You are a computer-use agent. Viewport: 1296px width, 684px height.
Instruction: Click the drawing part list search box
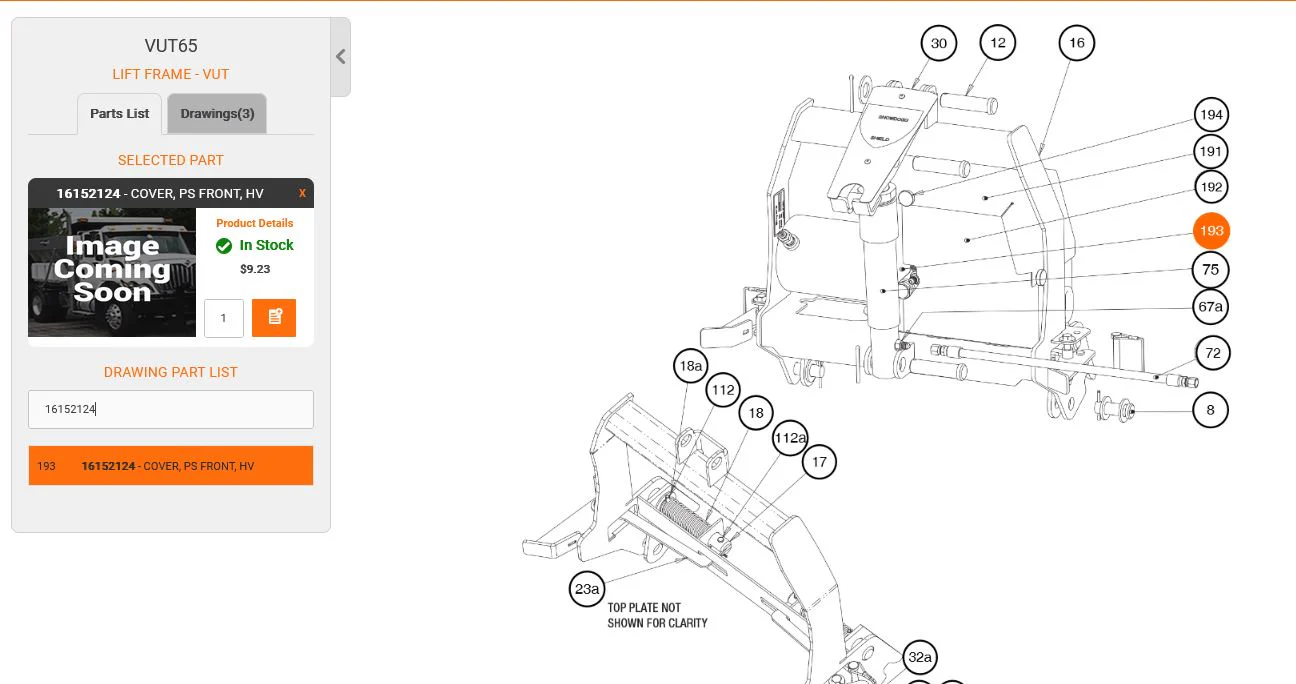171,409
